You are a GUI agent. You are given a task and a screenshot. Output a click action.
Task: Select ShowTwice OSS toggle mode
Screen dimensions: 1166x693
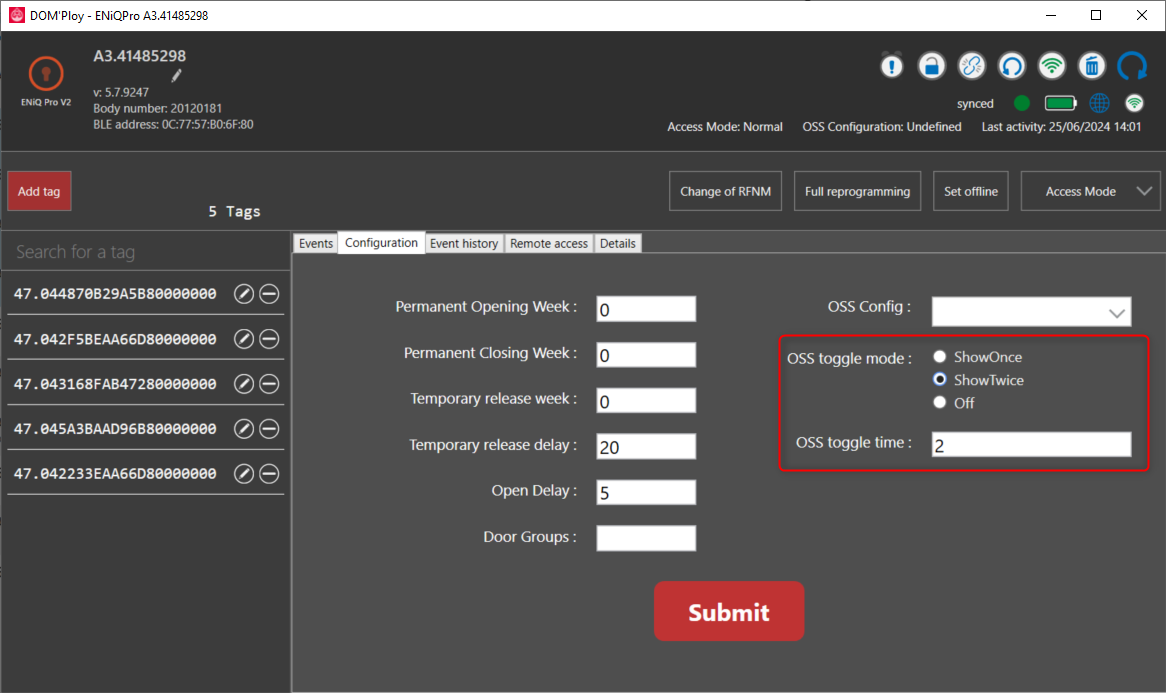[940, 379]
